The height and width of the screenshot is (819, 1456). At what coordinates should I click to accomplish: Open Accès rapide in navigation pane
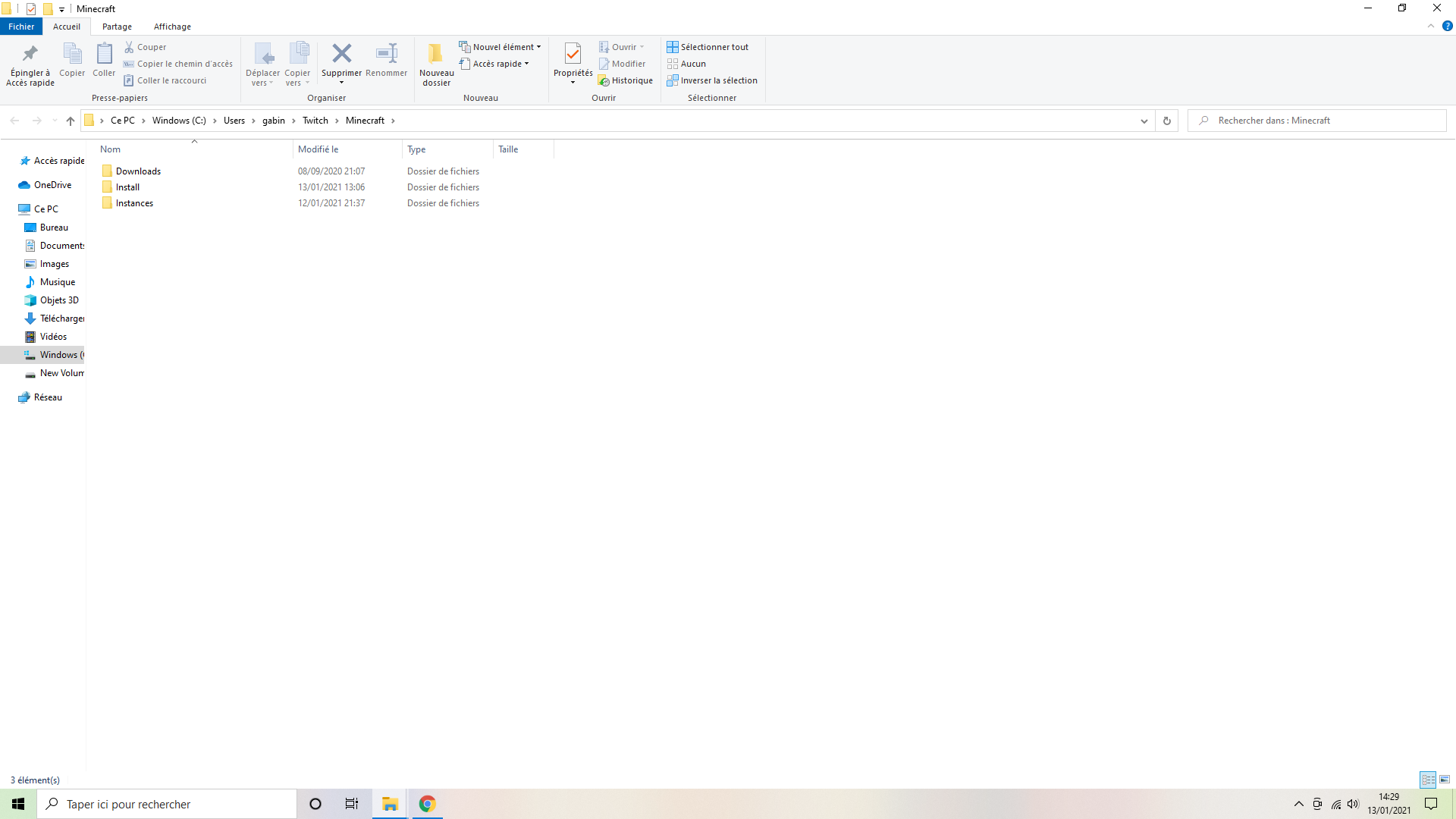tap(52, 161)
